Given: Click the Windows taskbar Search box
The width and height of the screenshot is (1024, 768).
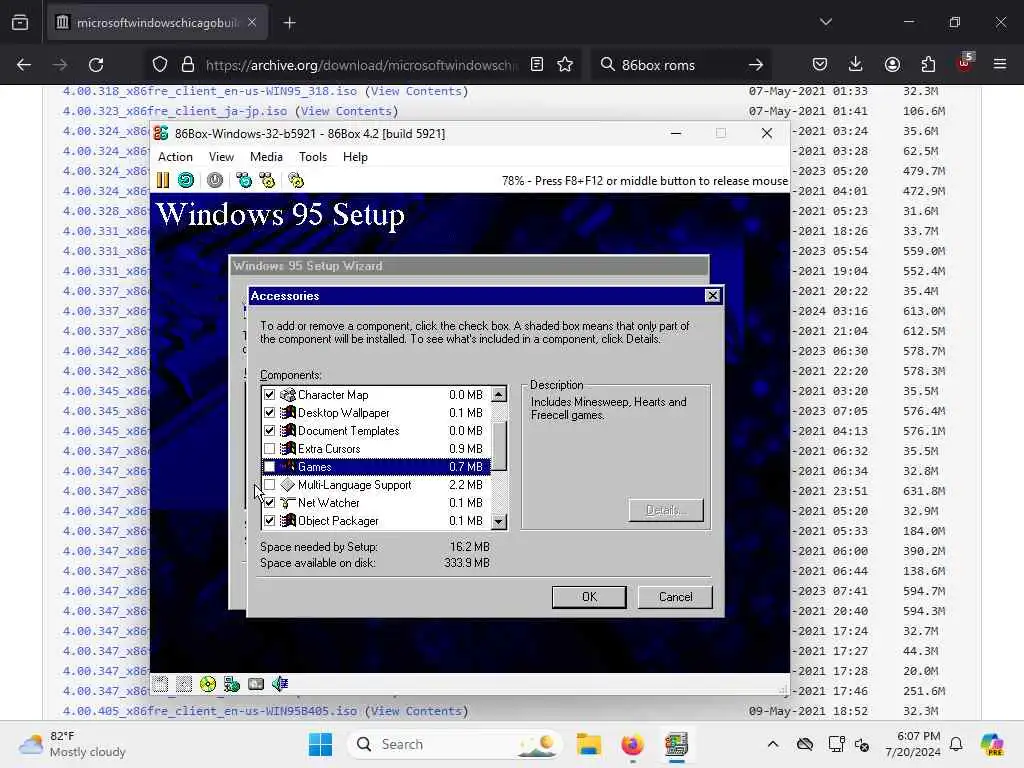Looking at the screenshot, I should [x=455, y=744].
